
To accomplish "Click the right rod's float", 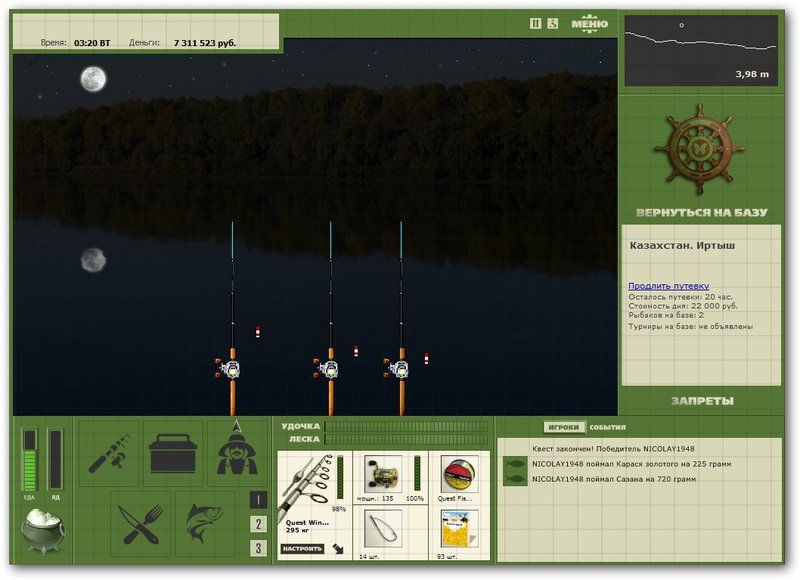I will pyautogui.click(x=427, y=358).
